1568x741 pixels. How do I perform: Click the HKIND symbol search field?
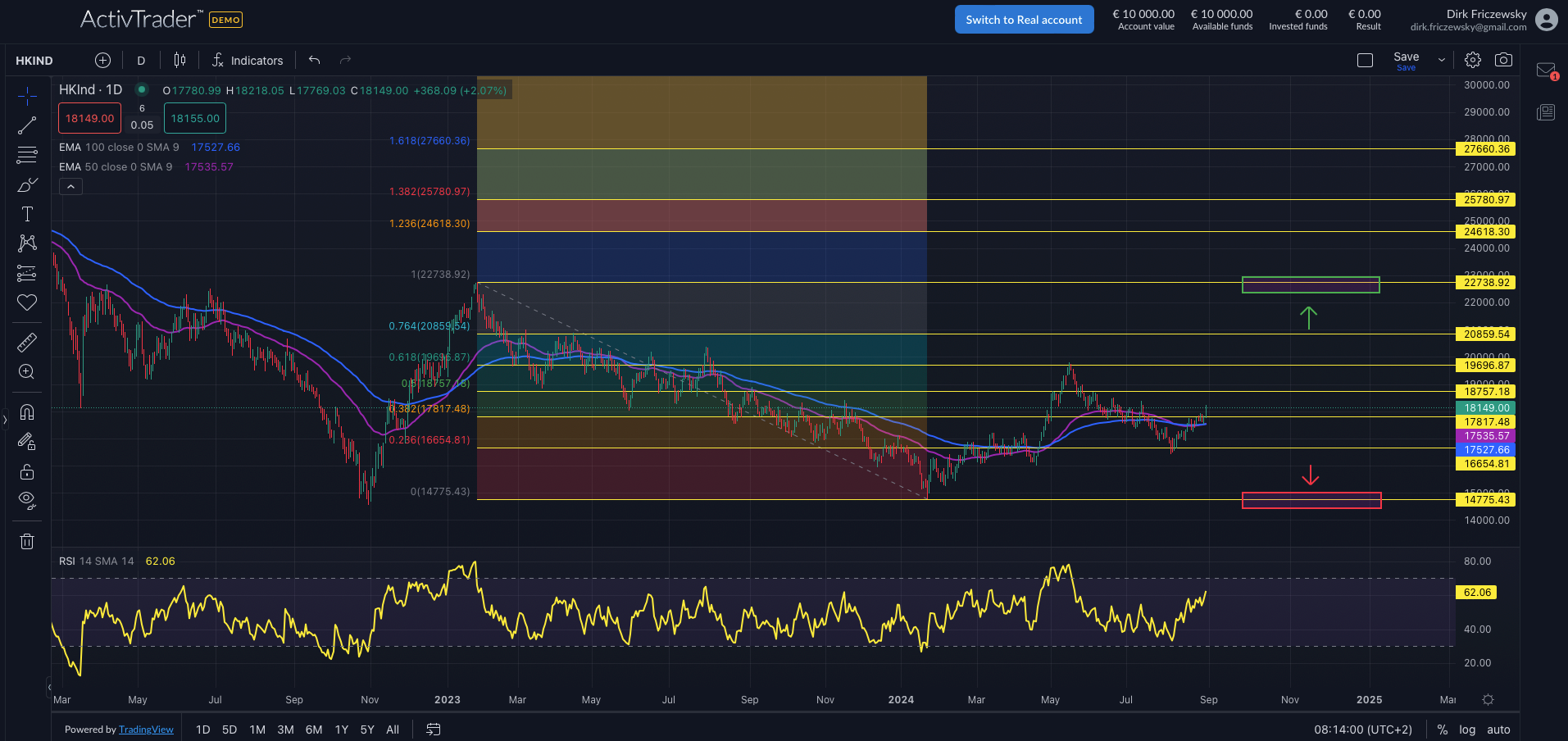pos(34,61)
